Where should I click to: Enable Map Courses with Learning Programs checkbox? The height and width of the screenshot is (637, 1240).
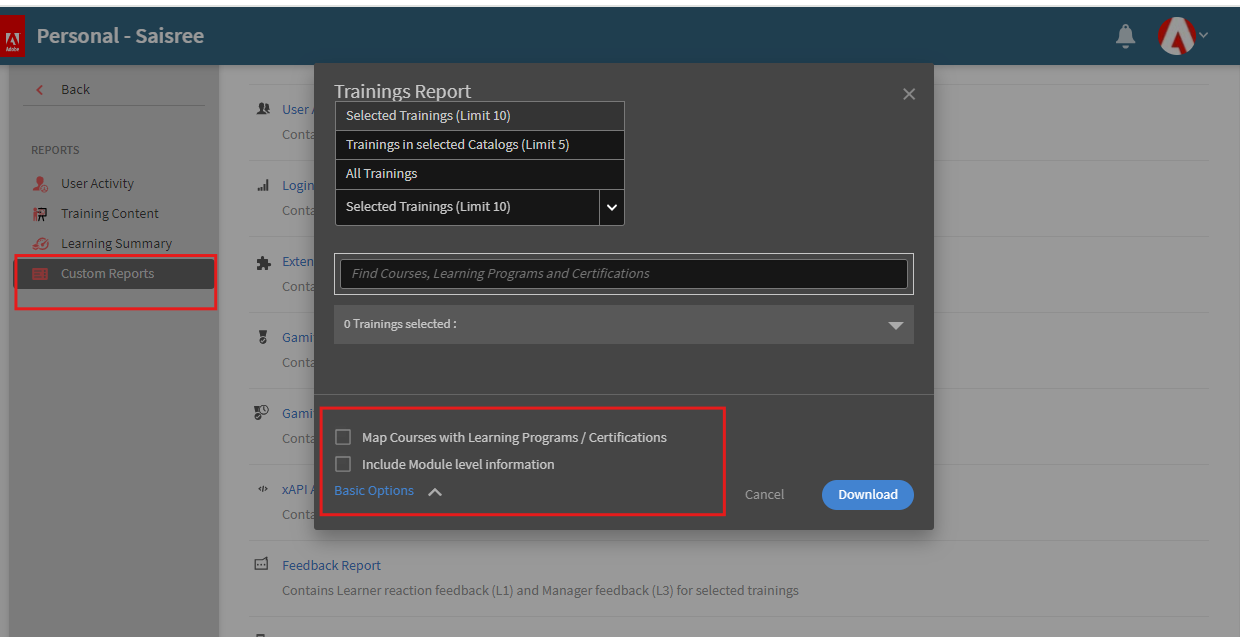point(343,437)
